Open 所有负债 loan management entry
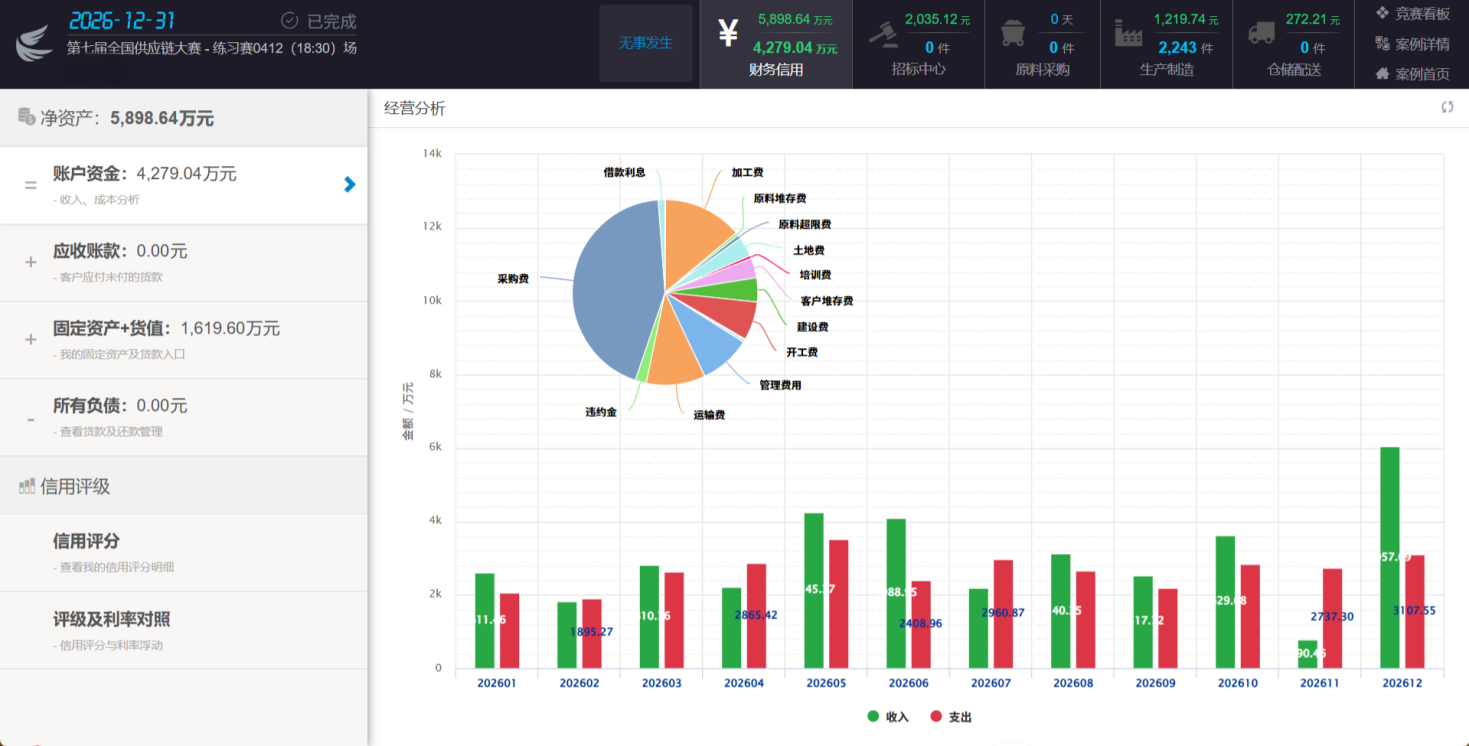Screen dimensions: 1469x746 click(x=184, y=417)
